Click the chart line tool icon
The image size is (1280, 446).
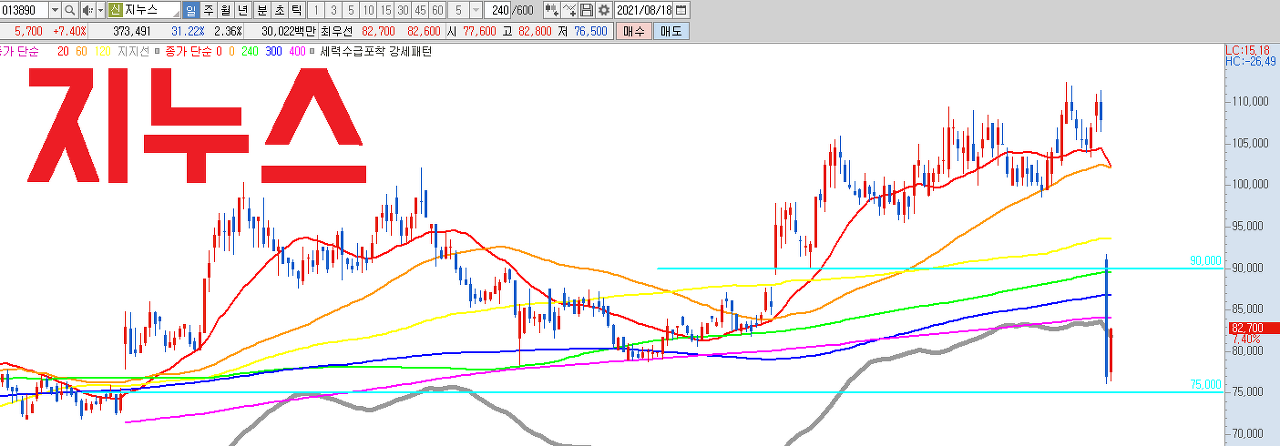point(569,10)
